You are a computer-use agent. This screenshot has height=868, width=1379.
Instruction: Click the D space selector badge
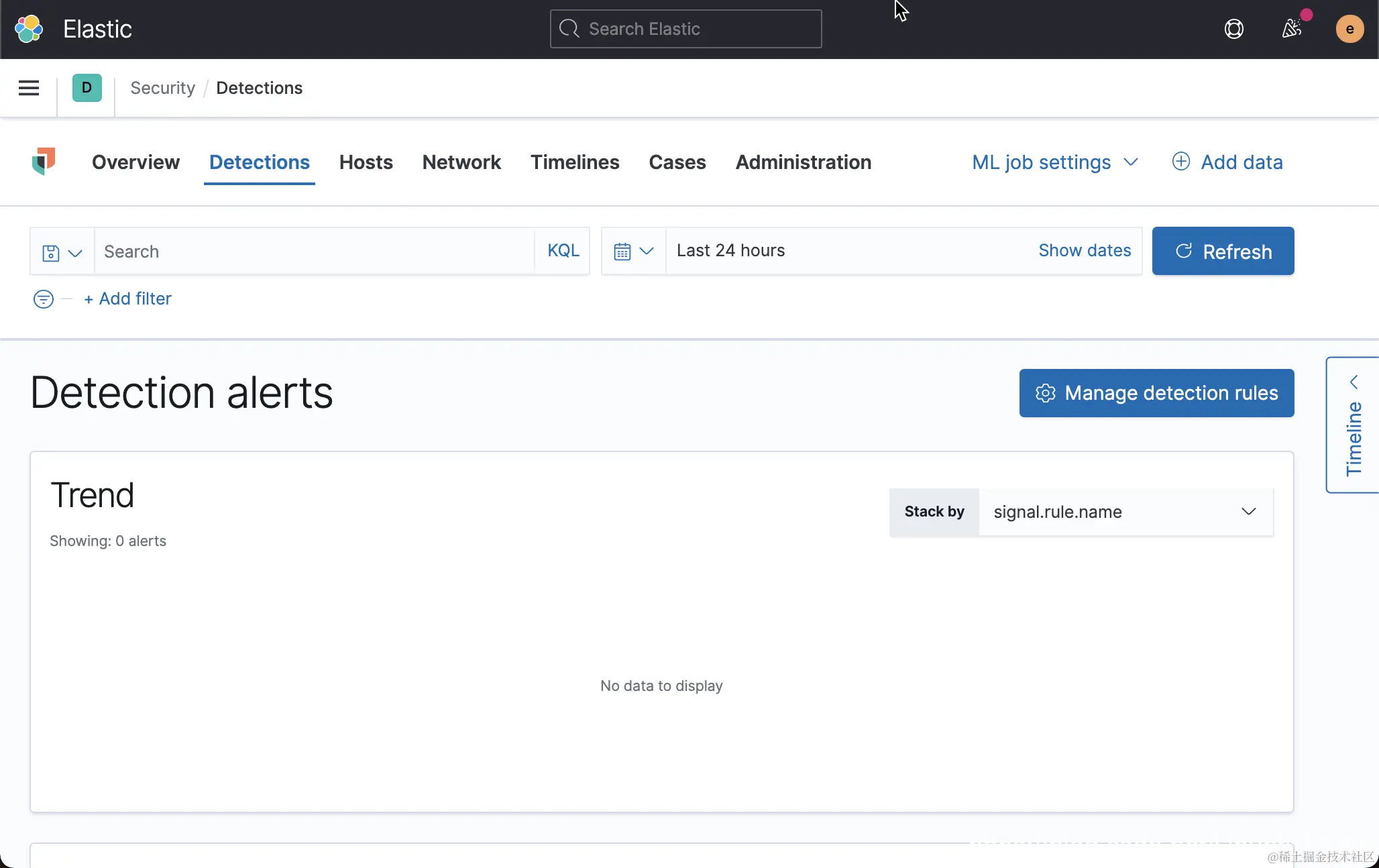[x=87, y=88]
